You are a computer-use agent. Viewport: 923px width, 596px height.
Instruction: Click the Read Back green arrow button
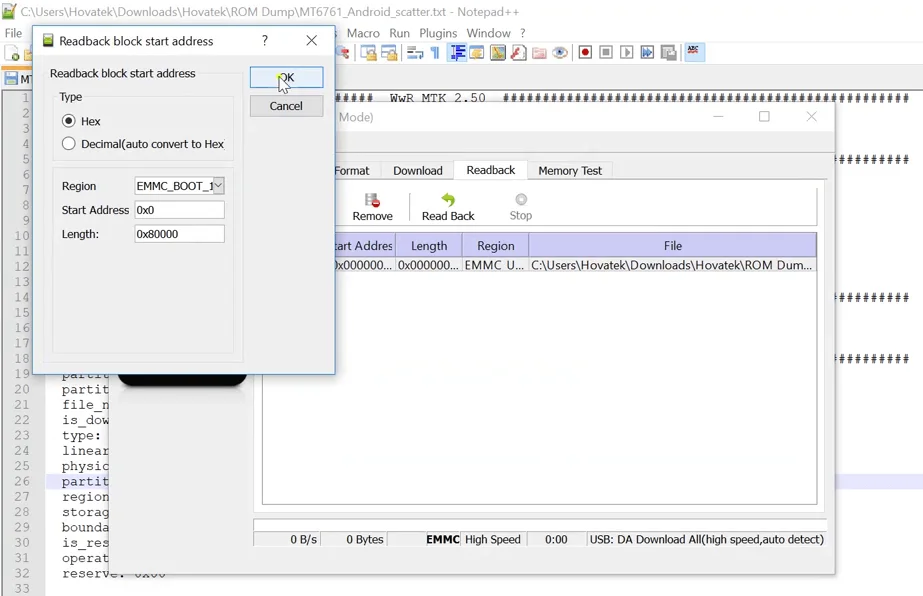point(448,207)
